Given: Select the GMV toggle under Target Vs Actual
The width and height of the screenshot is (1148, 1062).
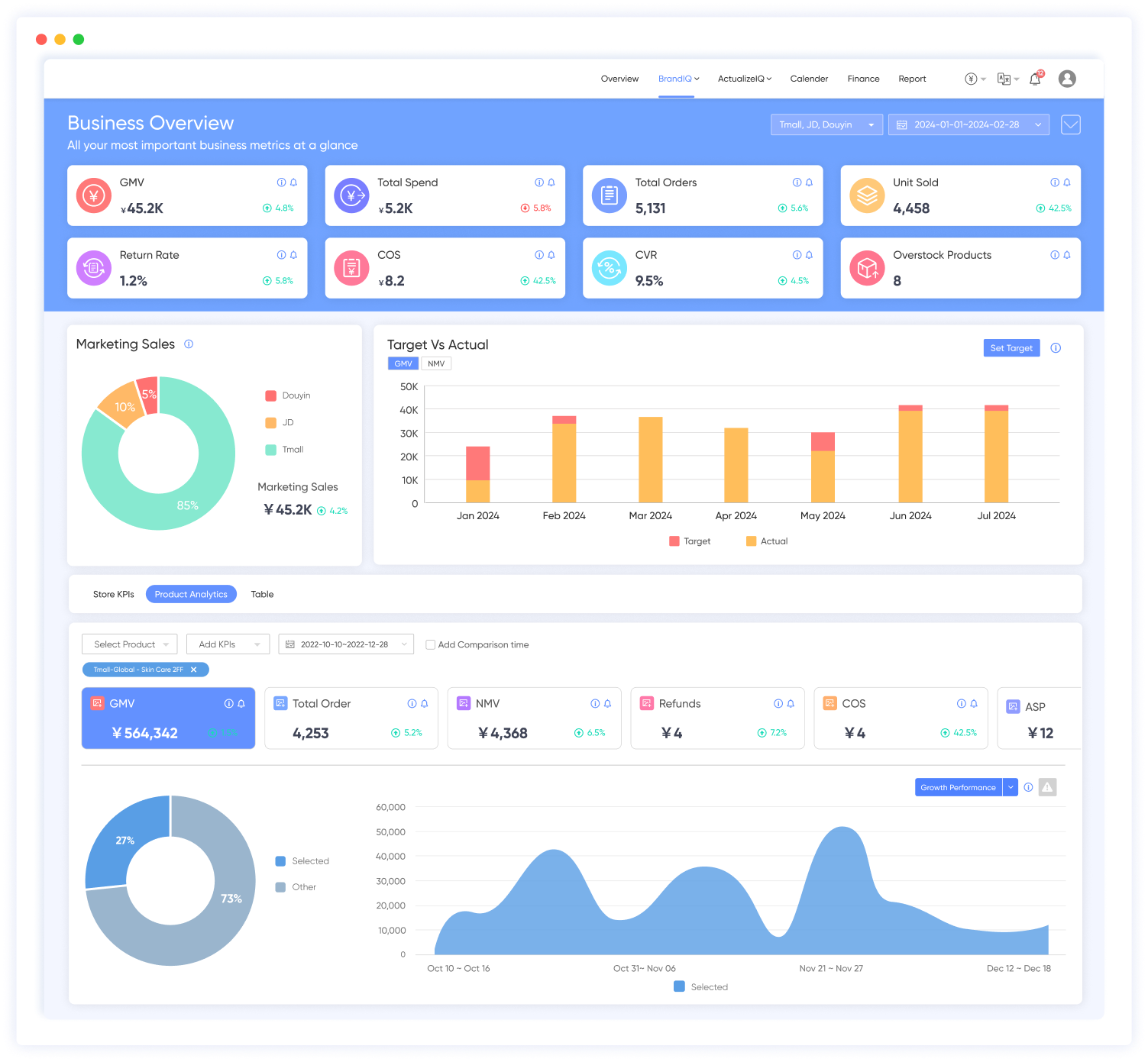Looking at the screenshot, I should [403, 363].
